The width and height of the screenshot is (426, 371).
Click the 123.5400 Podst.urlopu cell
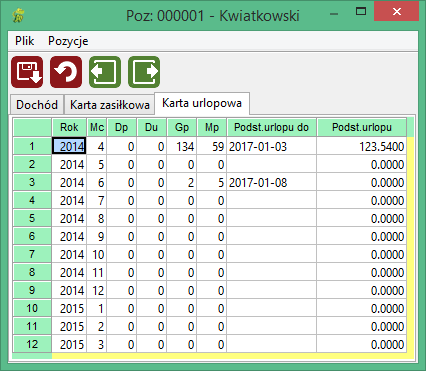click(362, 146)
